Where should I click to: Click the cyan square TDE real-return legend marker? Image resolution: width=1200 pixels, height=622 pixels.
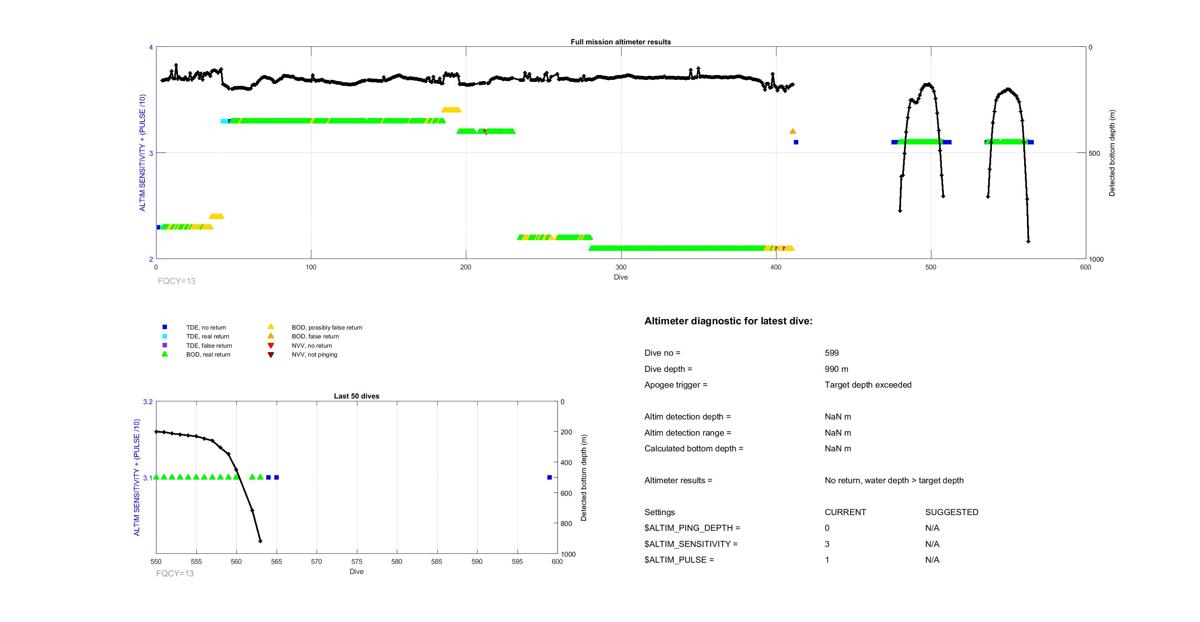164,336
